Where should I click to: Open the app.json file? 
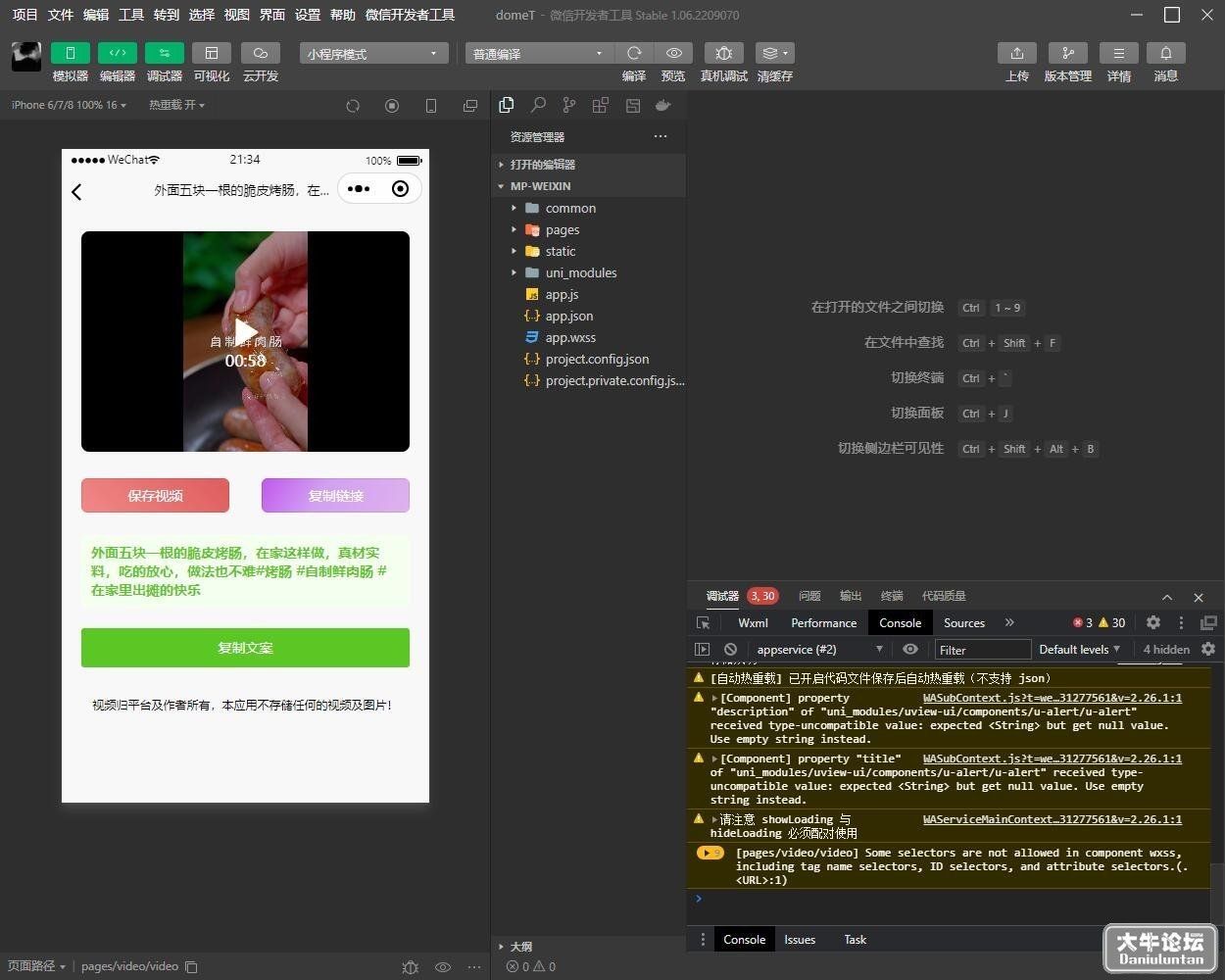point(569,316)
